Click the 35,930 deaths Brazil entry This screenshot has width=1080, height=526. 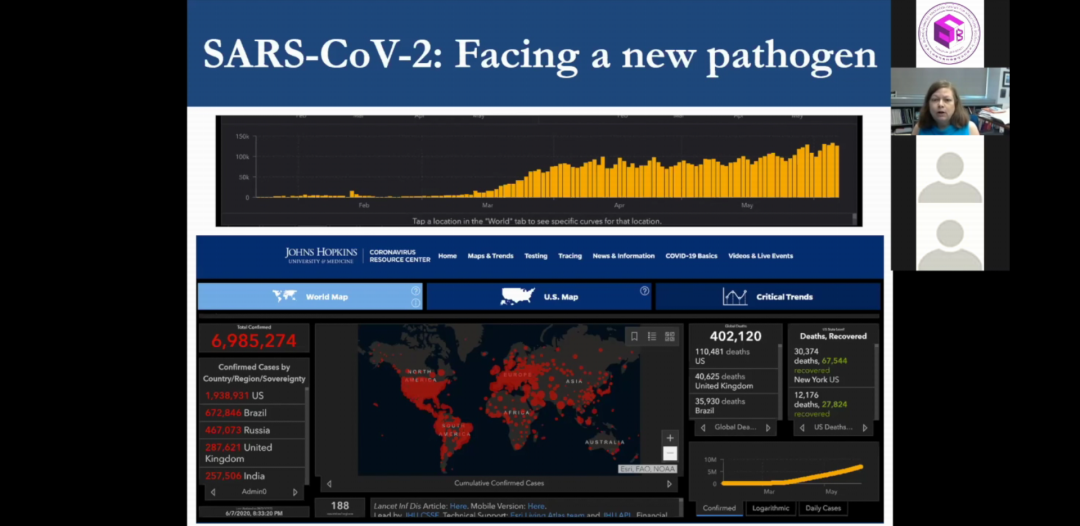pyautogui.click(x=734, y=406)
